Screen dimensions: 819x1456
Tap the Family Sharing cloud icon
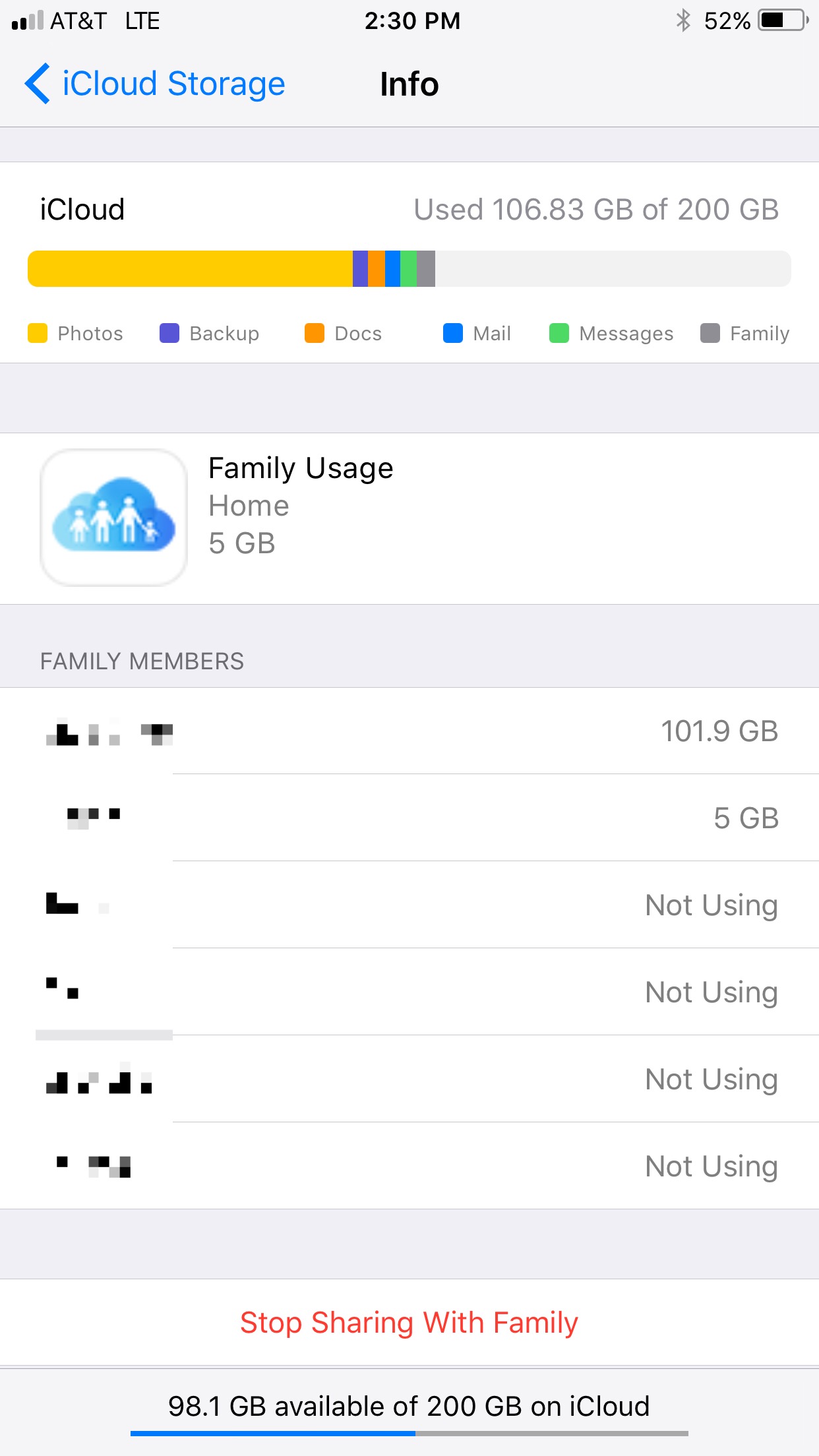tap(114, 518)
